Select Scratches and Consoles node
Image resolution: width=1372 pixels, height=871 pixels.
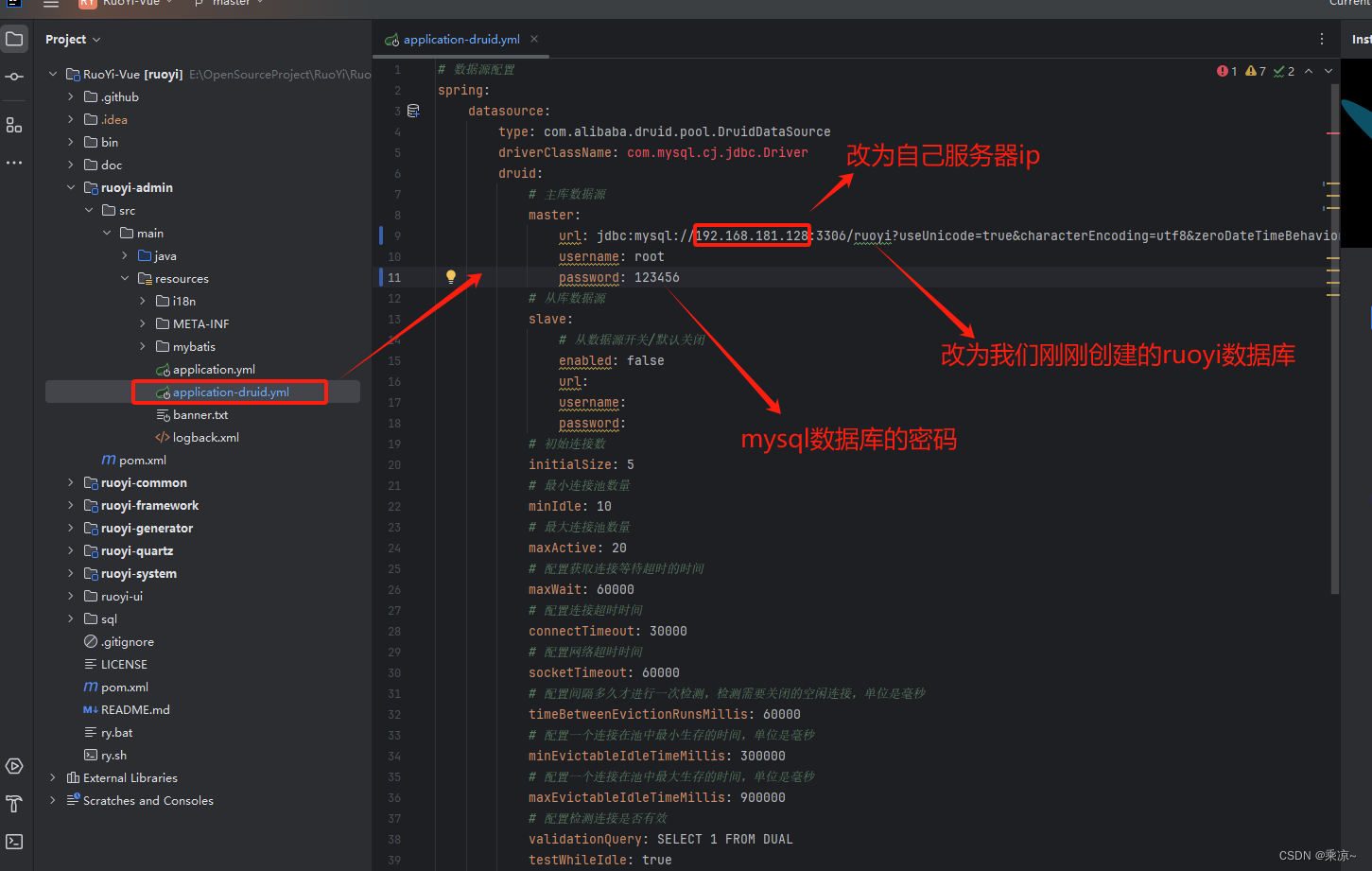[x=140, y=800]
